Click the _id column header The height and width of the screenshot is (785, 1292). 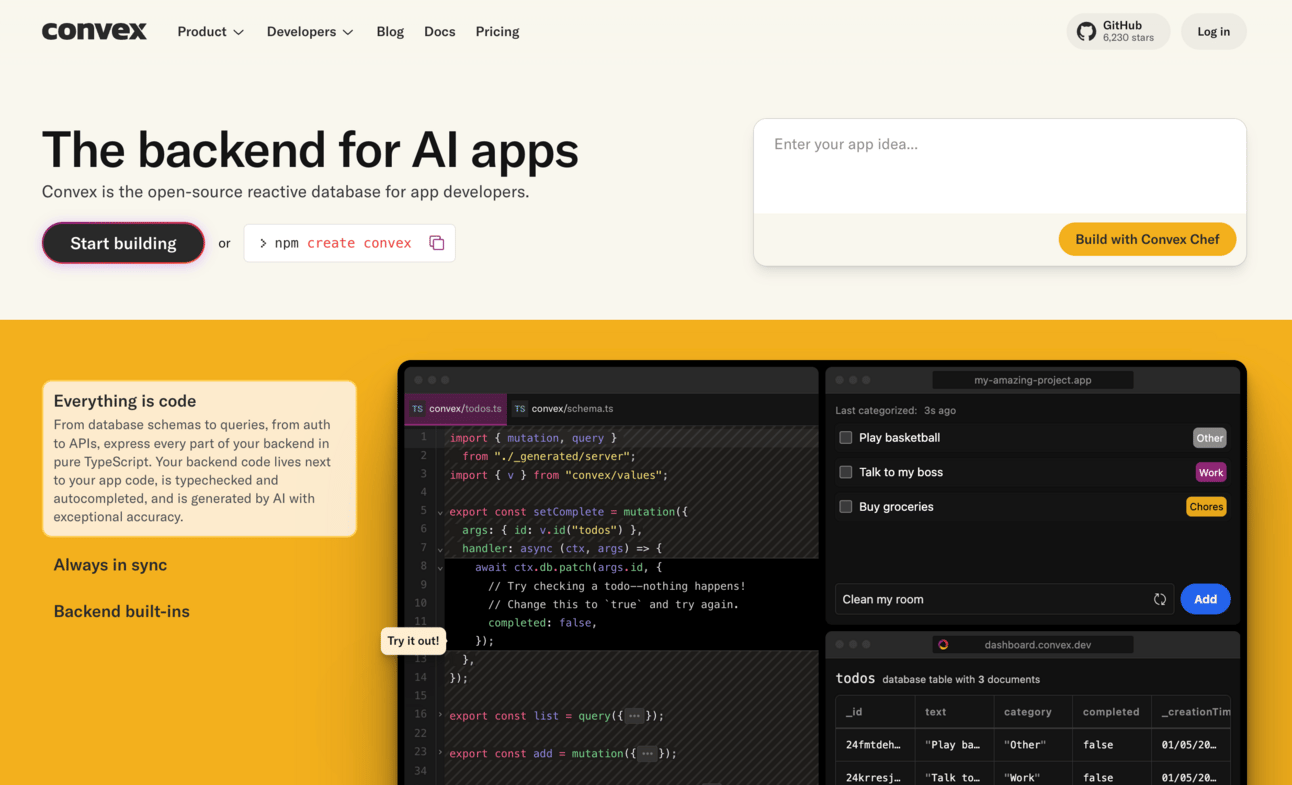[875, 712]
